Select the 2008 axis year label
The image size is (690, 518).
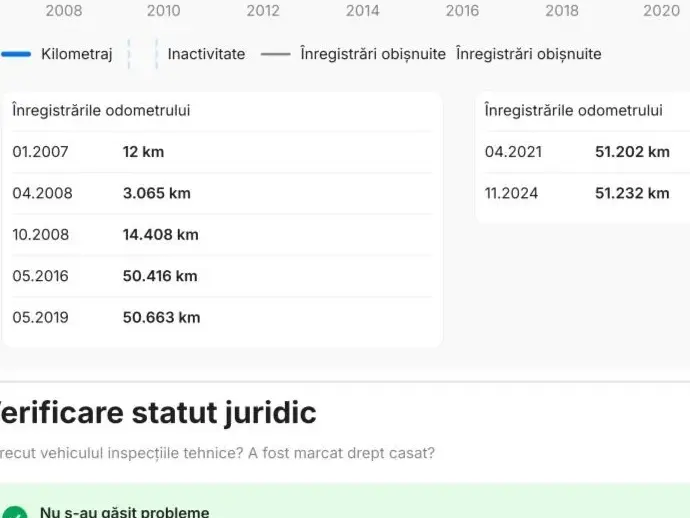pyautogui.click(x=64, y=11)
